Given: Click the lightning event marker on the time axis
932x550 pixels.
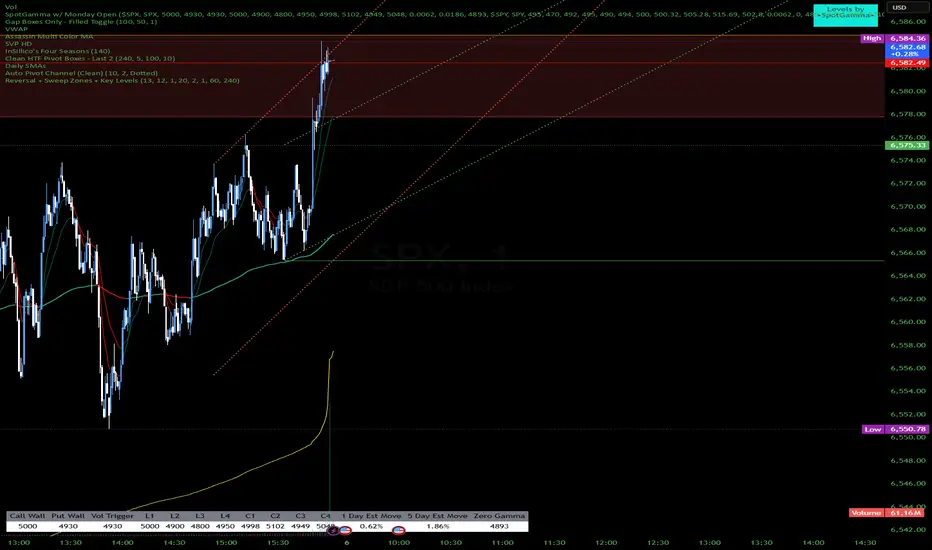Looking at the screenshot, I should pos(333,530).
